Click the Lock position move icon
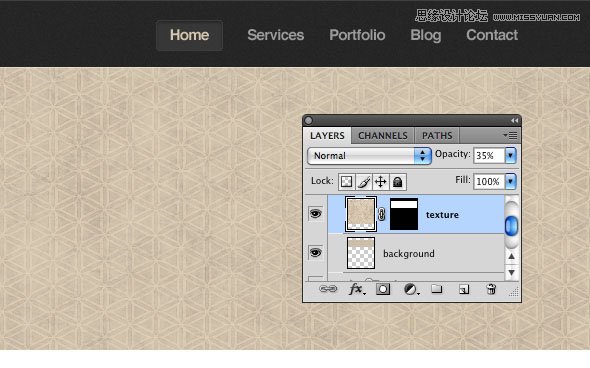 tap(380, 182)
